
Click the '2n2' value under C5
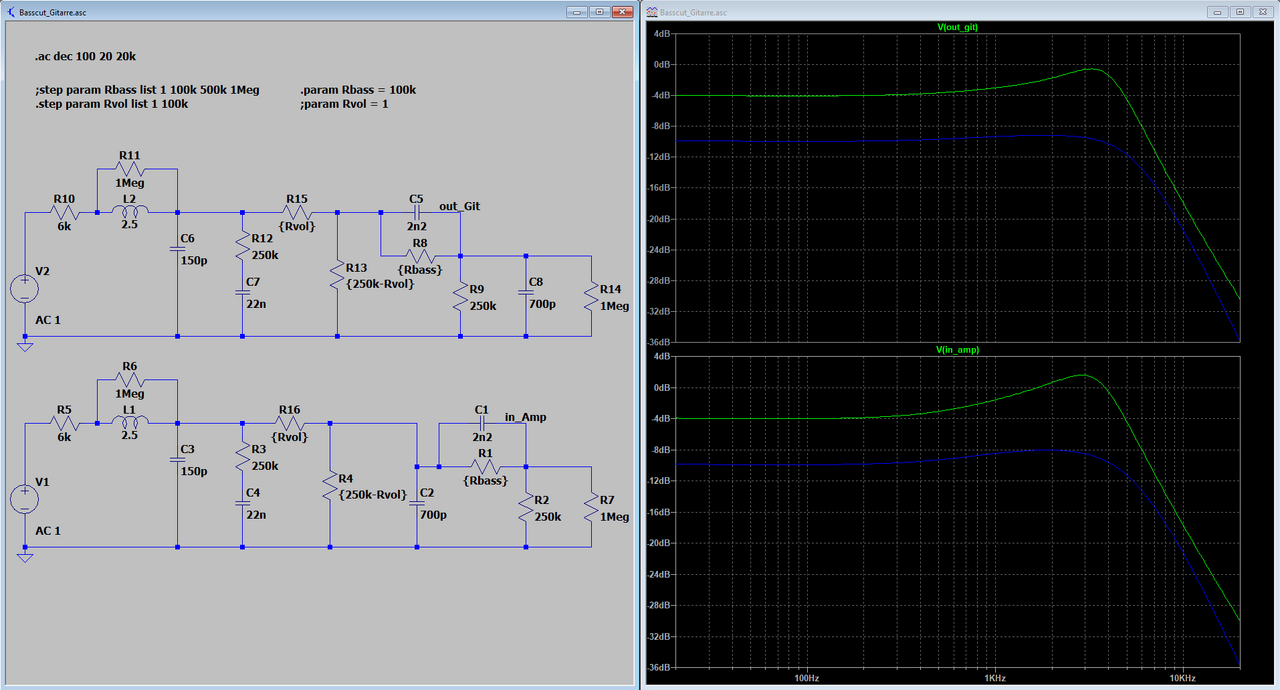point(417,229)
